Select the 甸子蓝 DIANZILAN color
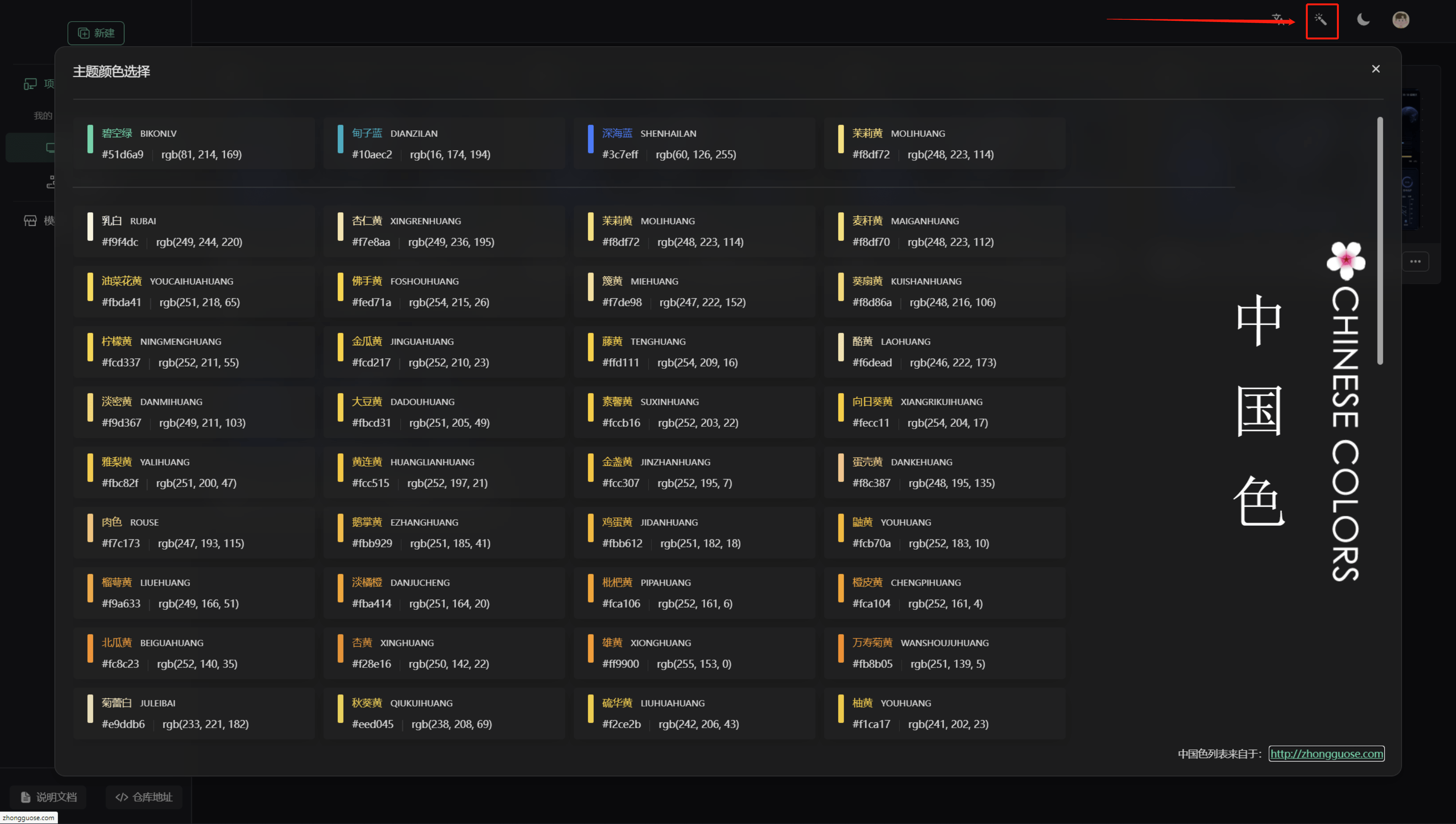 444,144
